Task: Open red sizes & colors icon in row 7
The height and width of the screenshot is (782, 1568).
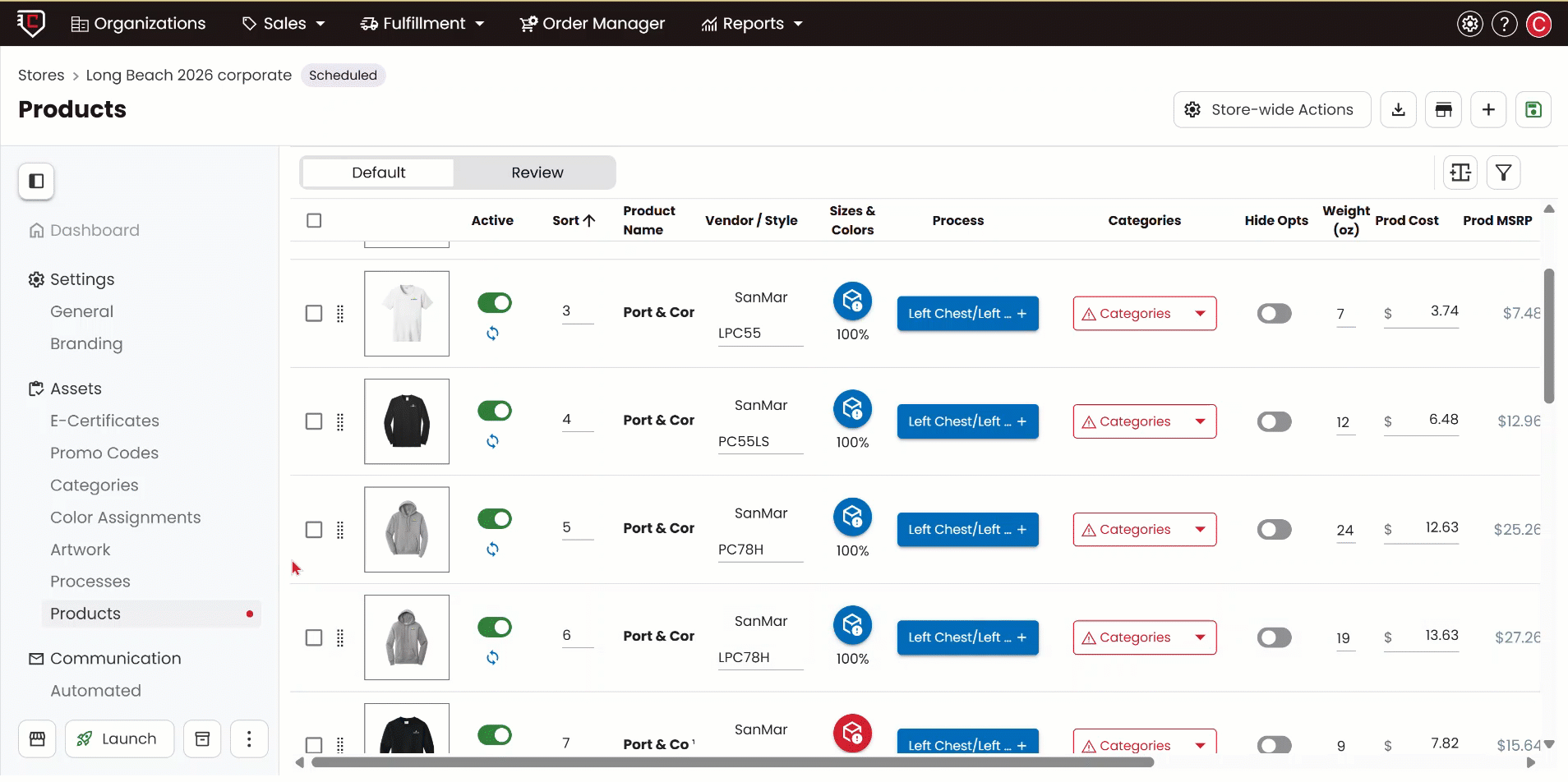Action: point(853,733)
